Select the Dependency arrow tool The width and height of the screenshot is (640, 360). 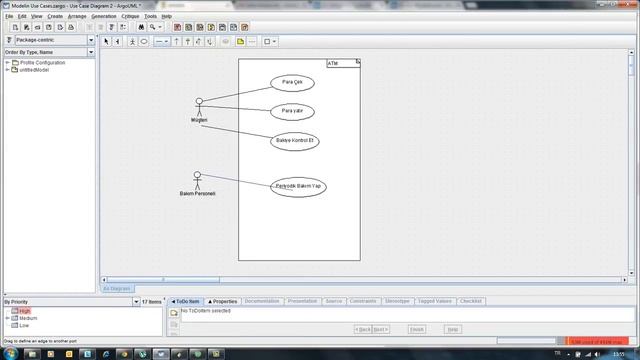pyautogui.click(x=177, y=42)
